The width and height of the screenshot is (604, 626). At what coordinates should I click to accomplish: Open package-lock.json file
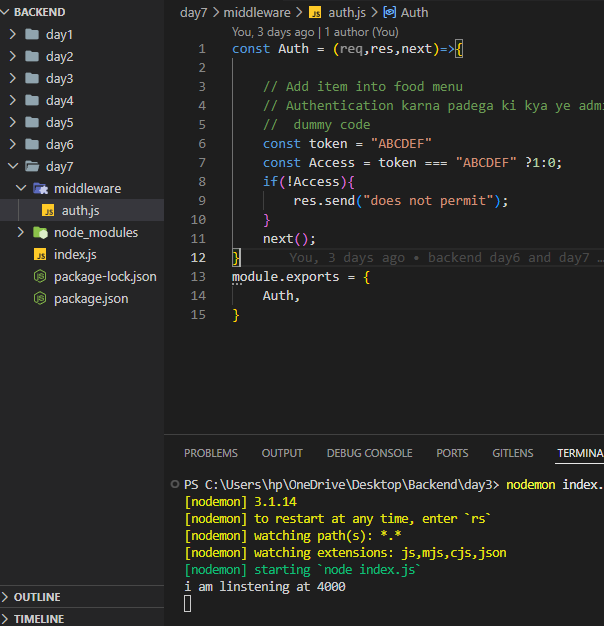105,276
